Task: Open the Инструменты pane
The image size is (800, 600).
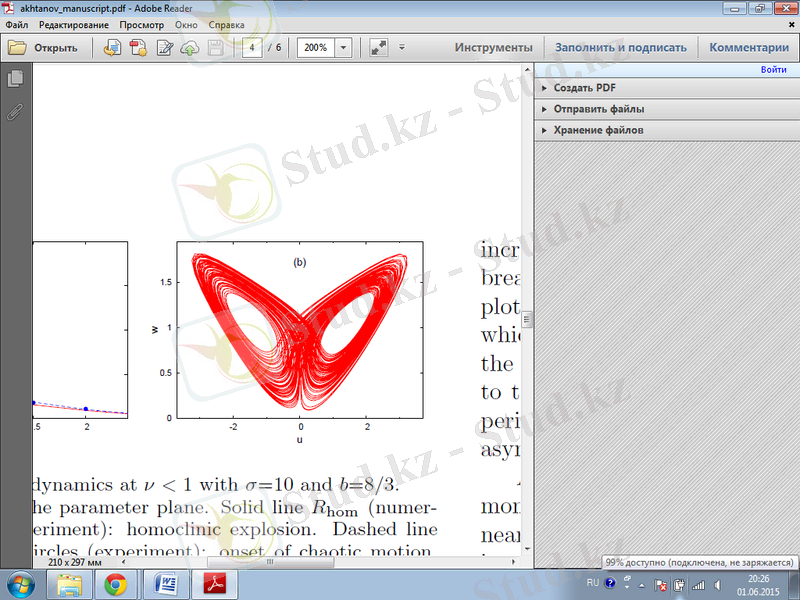Action: [493, 47]
